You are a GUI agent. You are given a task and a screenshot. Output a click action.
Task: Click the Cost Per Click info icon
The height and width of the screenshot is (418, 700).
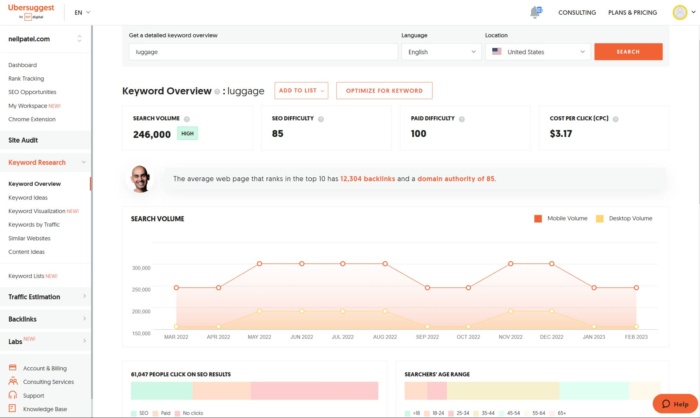click(x=615, y=119)
